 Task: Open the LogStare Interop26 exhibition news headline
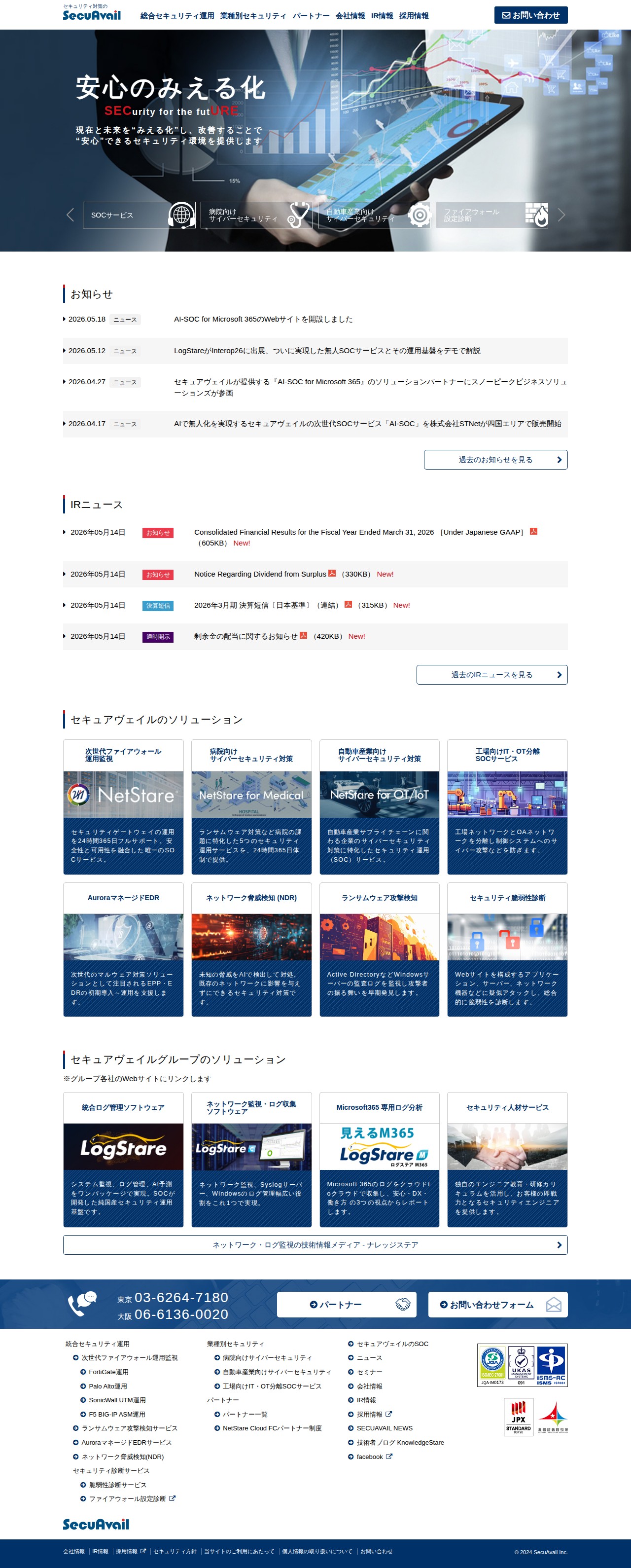pos(327,351)
